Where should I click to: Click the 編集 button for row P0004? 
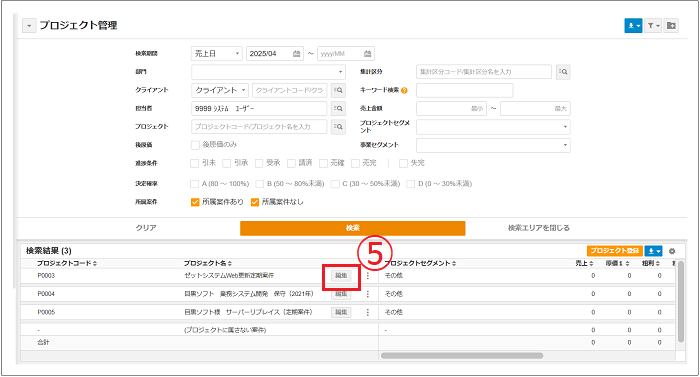(341, 294)
